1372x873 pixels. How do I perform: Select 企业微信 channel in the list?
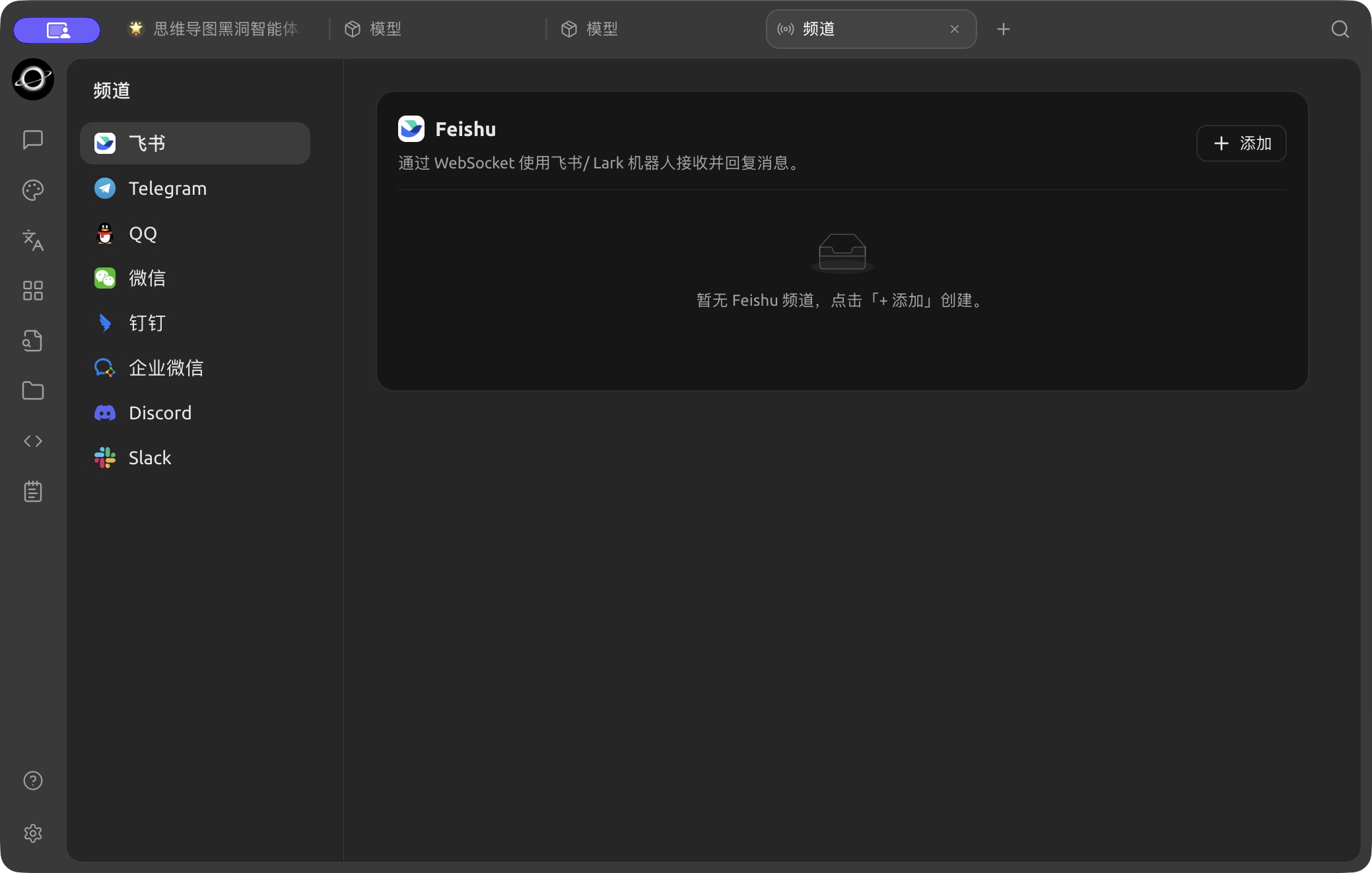[195, 368]
